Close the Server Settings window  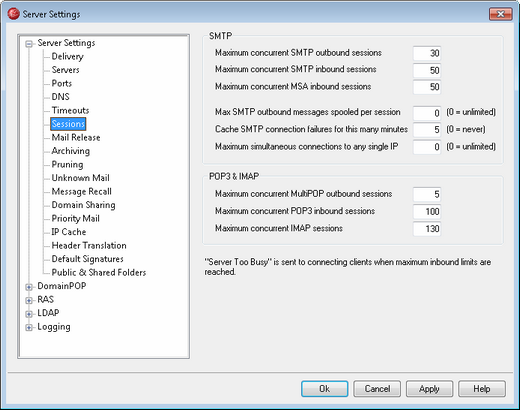coord(500,14)
